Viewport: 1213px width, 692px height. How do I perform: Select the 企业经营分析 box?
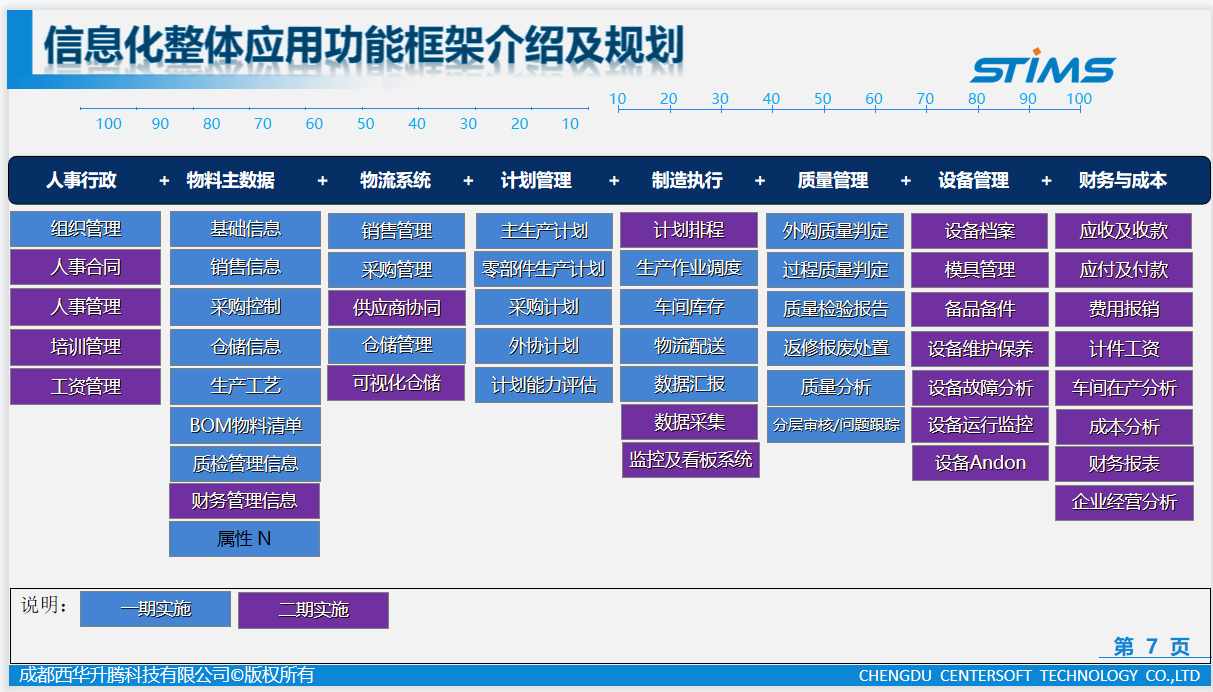click(x=1124, y=503)
